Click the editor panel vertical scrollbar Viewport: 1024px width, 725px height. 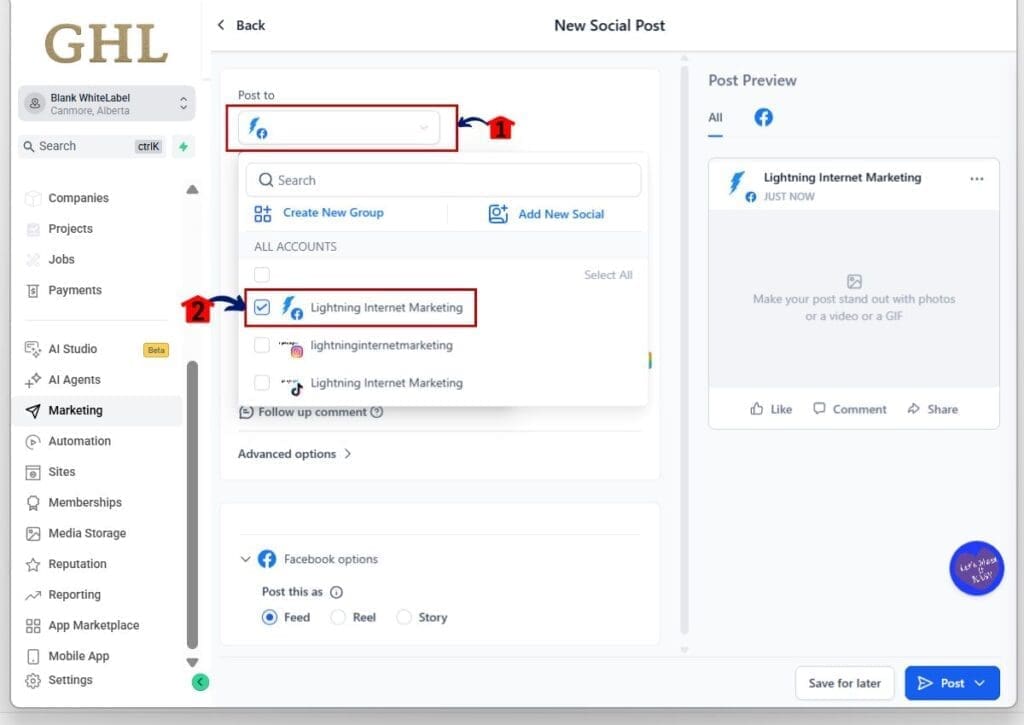[x=684, y=350]
